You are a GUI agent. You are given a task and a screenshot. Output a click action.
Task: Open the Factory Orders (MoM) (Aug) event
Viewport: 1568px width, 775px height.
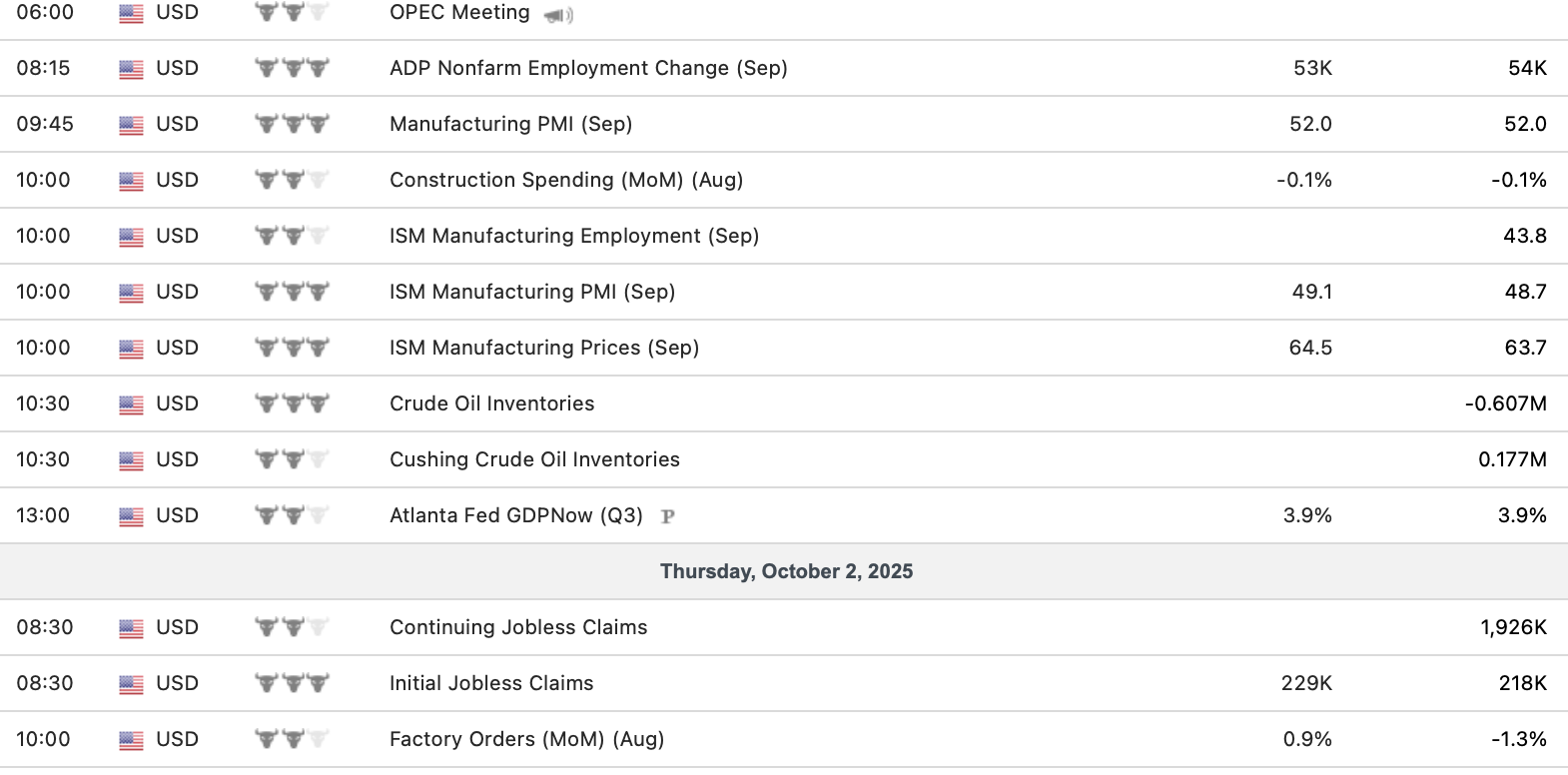pos(526,739)
